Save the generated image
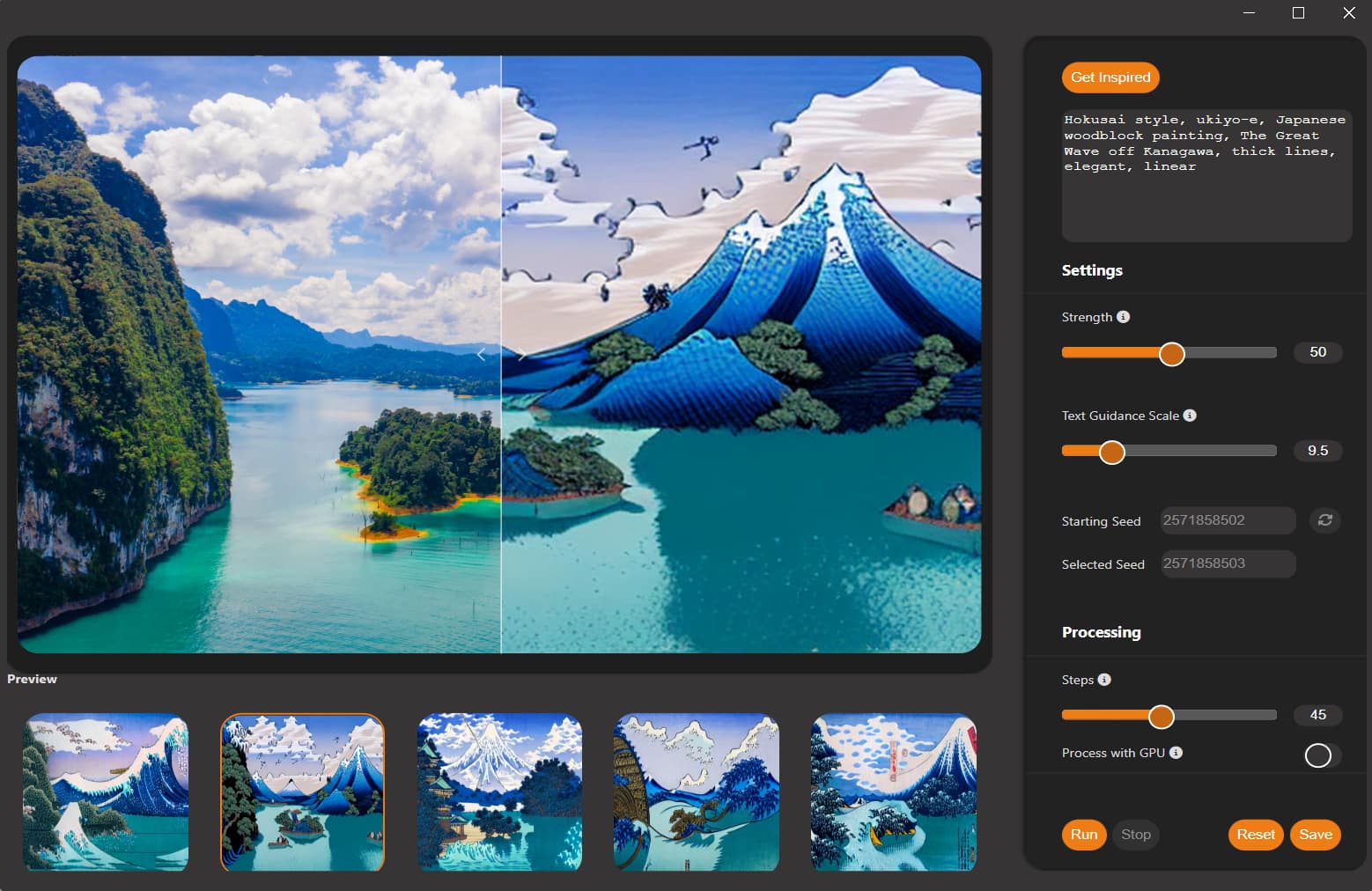 tap(1315, 834)
